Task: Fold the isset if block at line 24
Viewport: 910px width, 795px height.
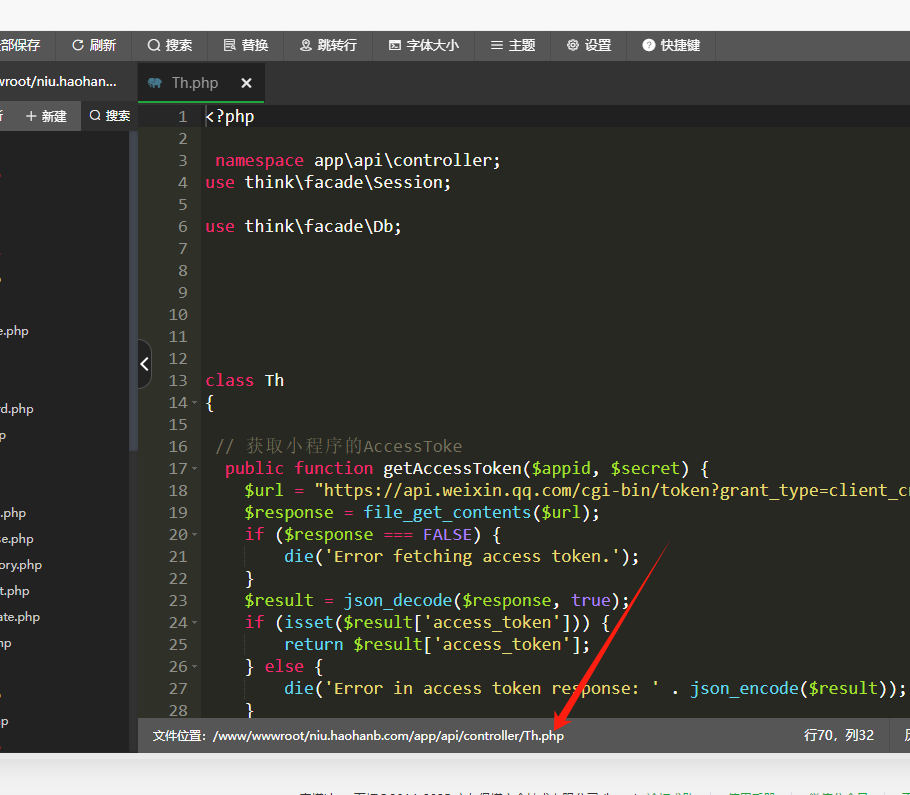Action: [194, 623]
